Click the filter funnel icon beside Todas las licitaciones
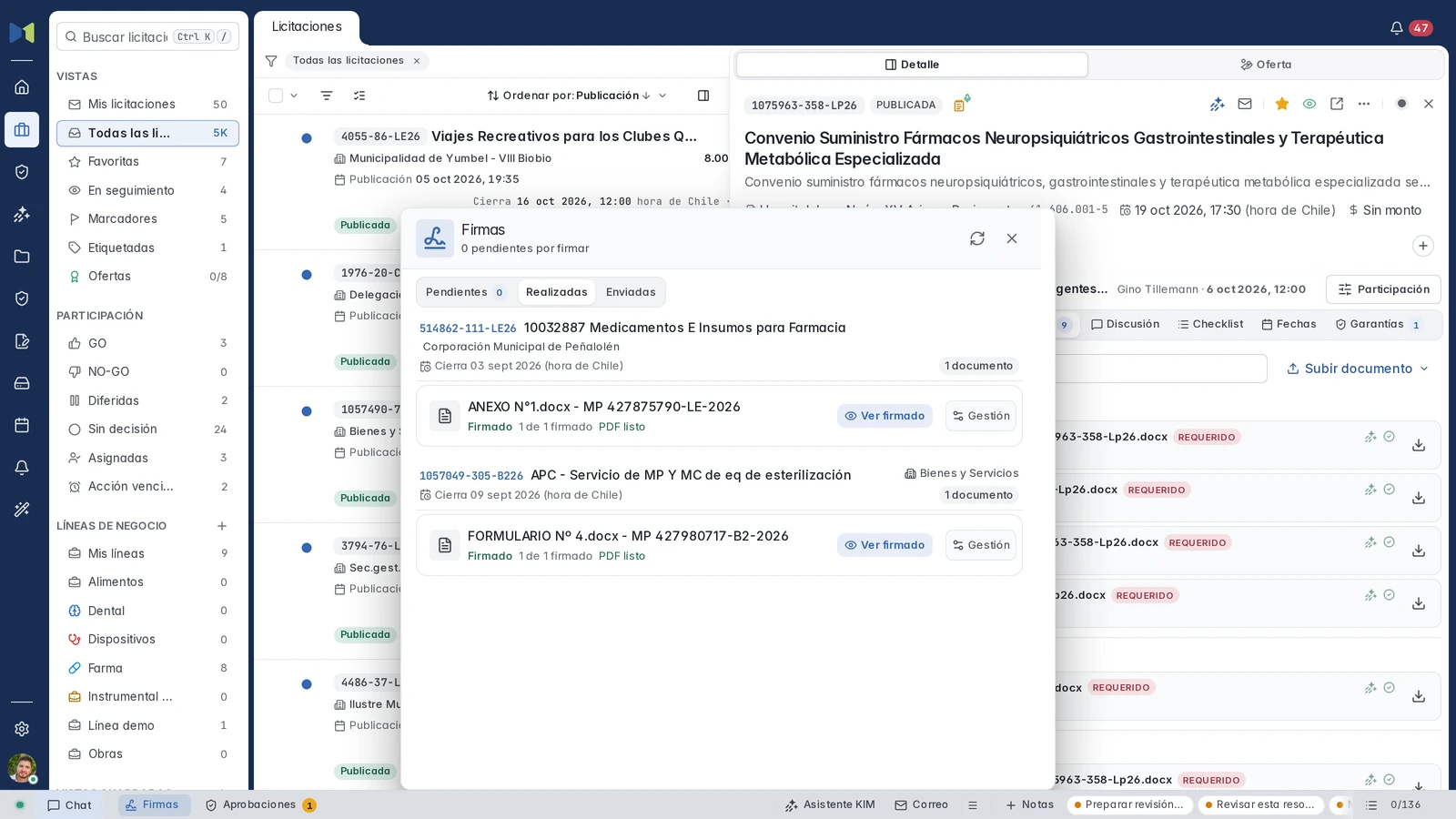The width and height of the screenshot is (1456, 819). pyautogui.click(x=271, y=61)
